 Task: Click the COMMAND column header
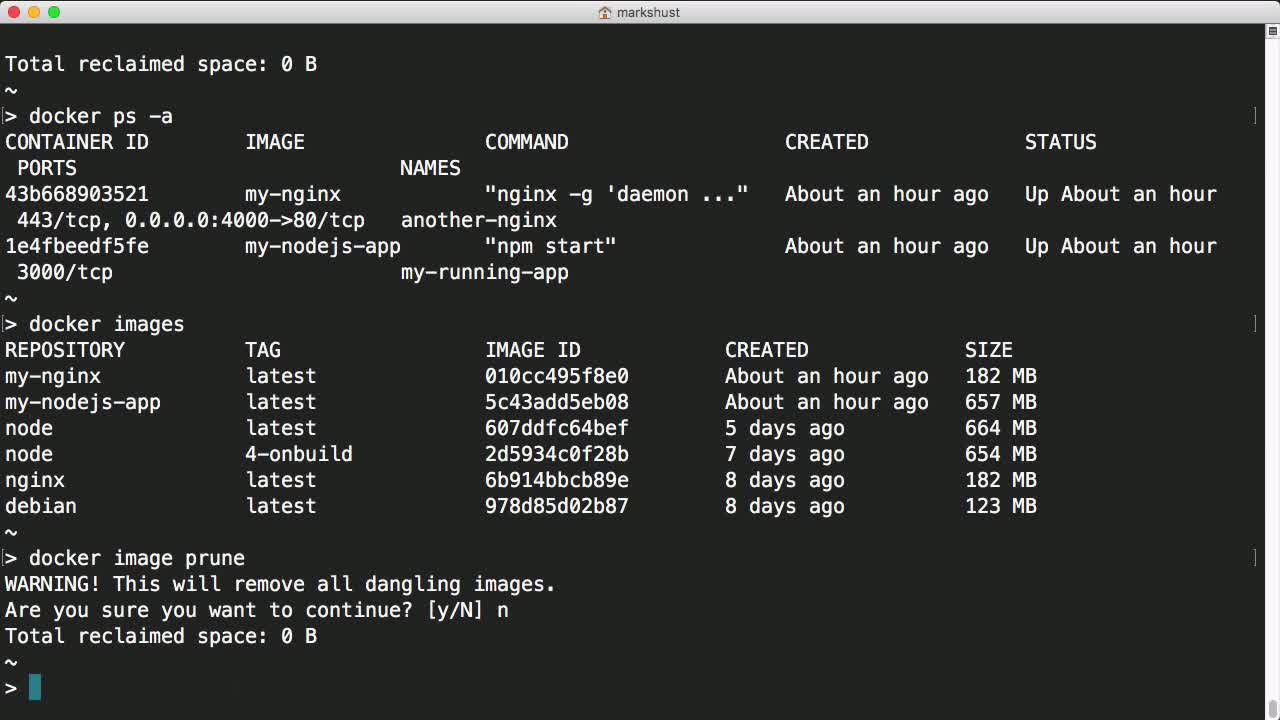click(x=527, y=142)
